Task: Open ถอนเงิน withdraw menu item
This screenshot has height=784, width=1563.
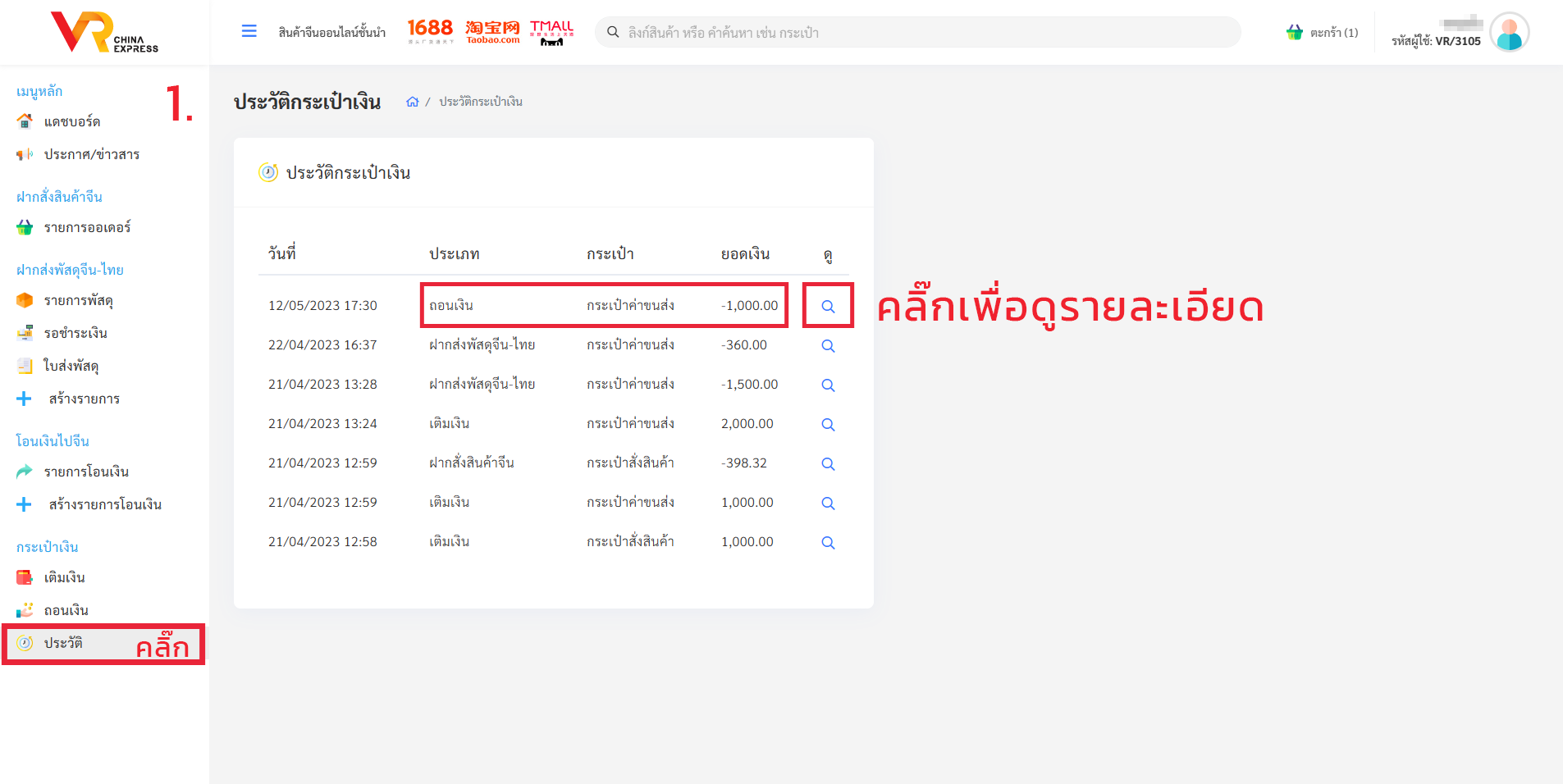Action: click(x=66, y=610)
